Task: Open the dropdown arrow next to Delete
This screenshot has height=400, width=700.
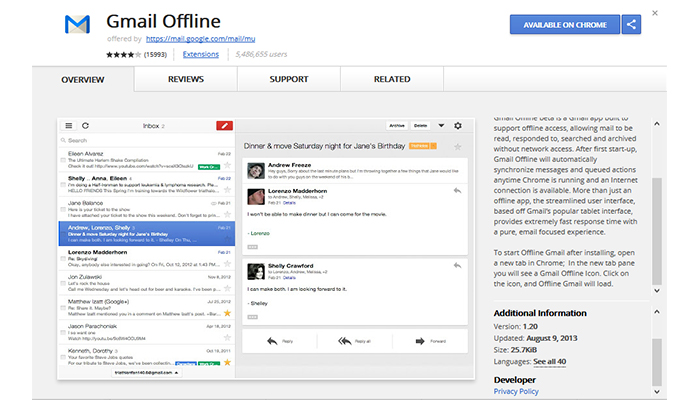Action: (x=441, y=126)
